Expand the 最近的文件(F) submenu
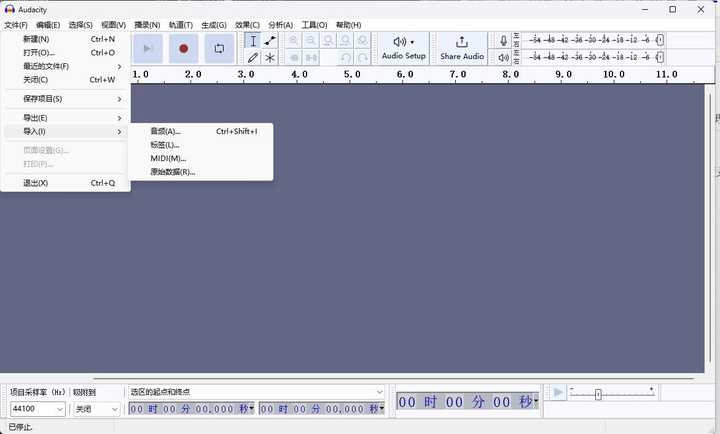The height and width of the screenshot is (434, 720). tap(65, 66)
